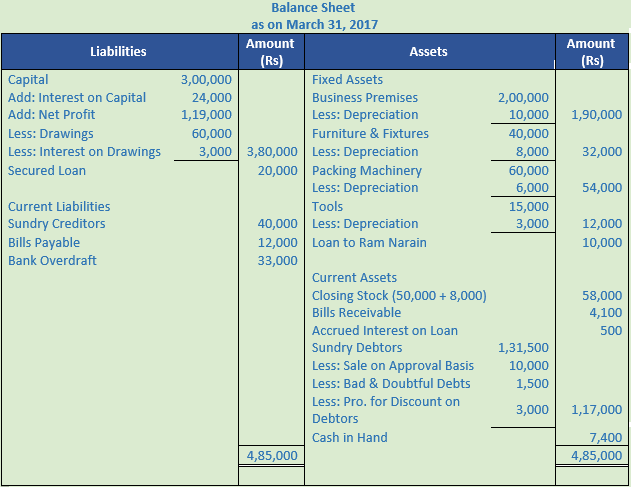Click the 'Tools' row label
The image size is (631, 487).
tap(328, 206)
